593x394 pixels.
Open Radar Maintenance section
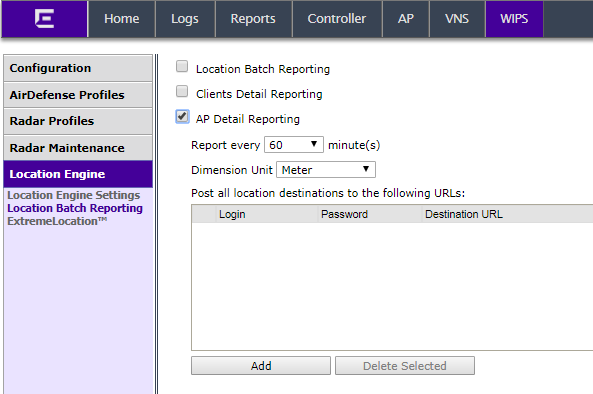point(78,148)
